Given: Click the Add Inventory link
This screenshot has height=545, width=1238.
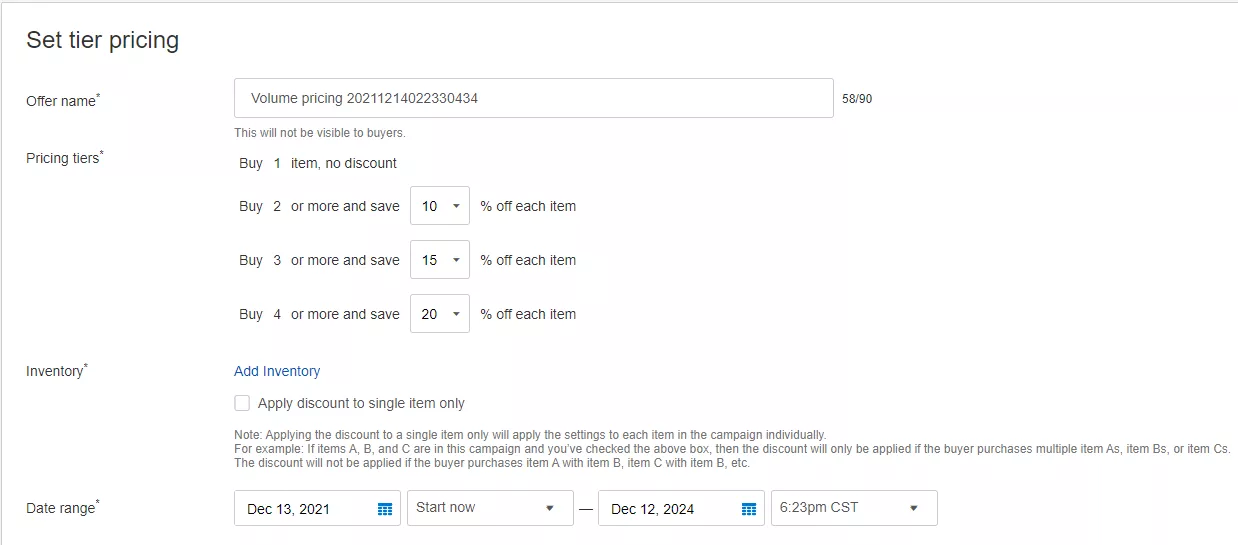Looking at the screenshot, I should 277,371.
